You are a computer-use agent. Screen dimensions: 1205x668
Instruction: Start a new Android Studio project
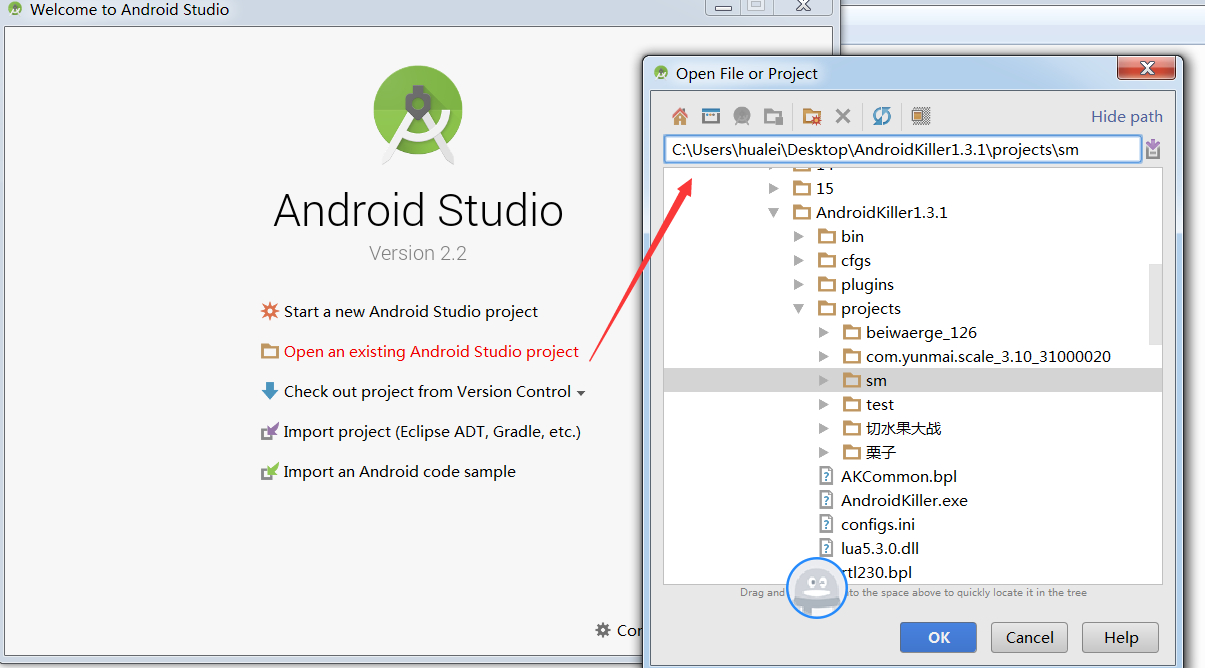[x=411, y=311]
